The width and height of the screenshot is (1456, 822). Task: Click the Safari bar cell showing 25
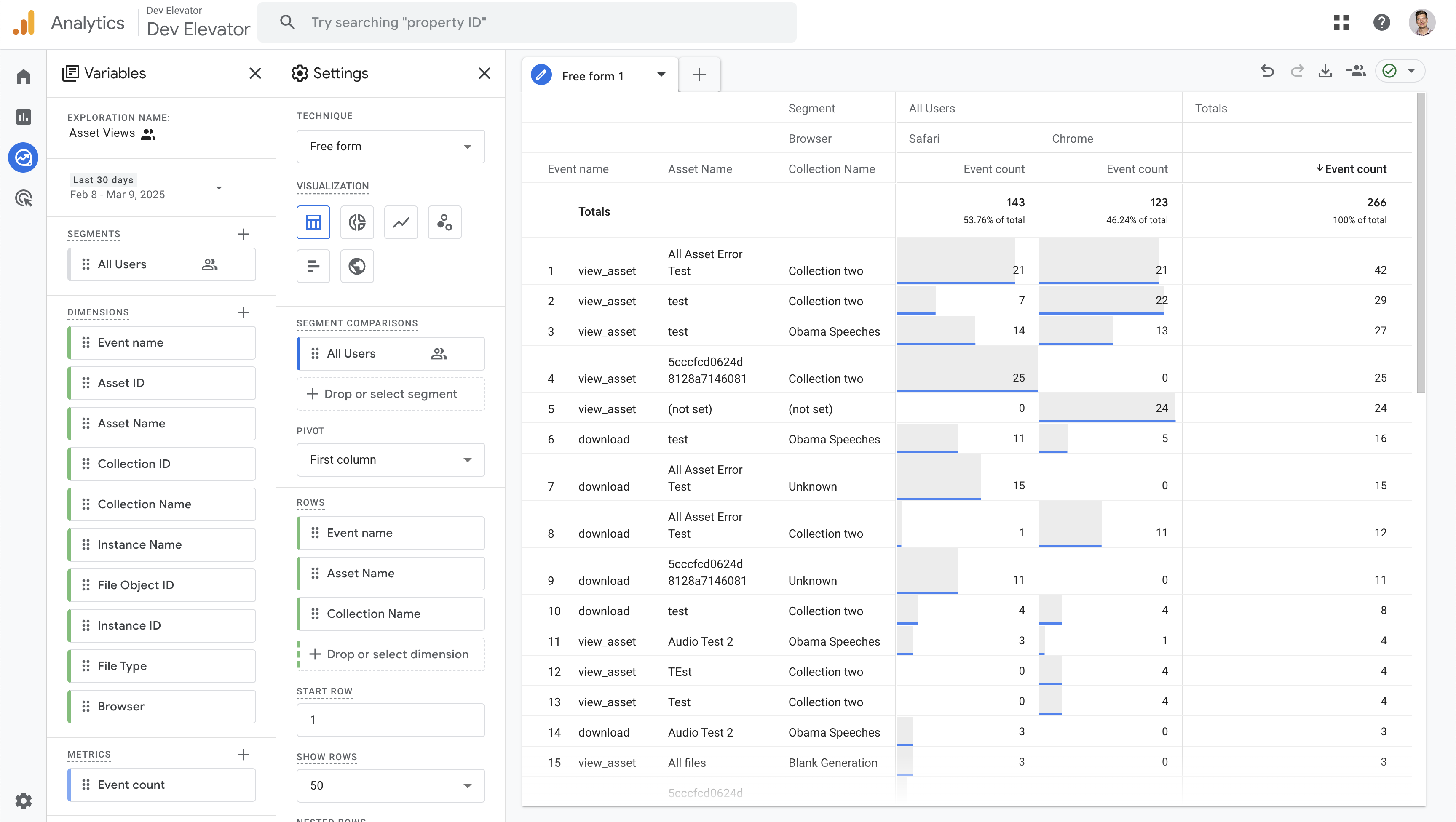[x=966, y=369]
